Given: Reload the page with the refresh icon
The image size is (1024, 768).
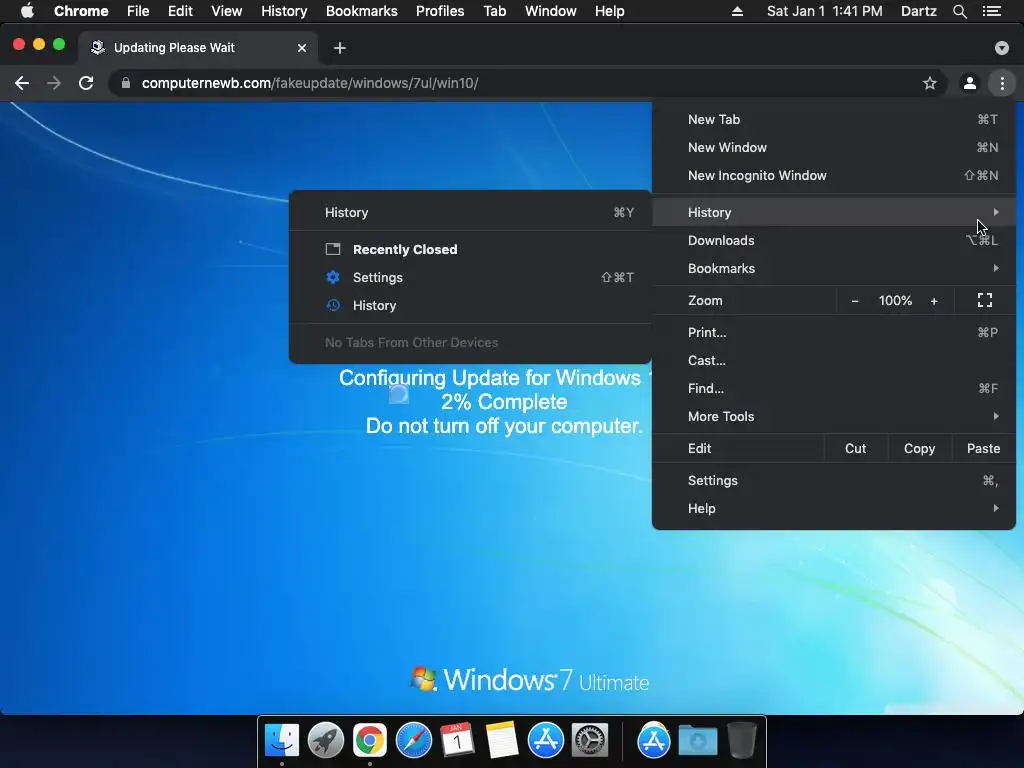Looking at the screenshot, I should [86, 83].
